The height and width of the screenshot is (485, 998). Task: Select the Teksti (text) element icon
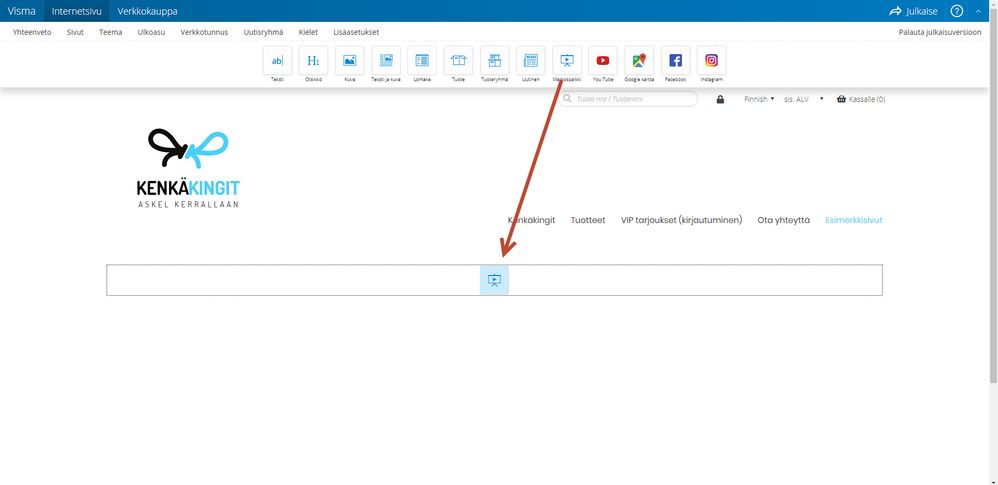tap(278, 60)
